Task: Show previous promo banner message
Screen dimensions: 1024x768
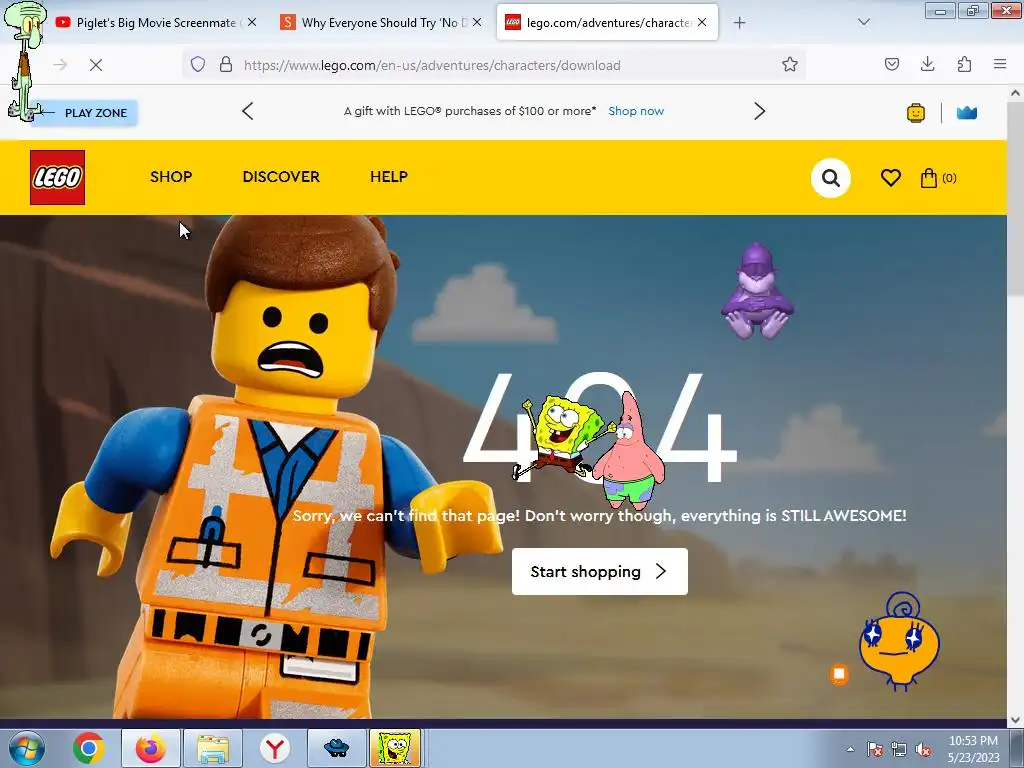Action: click(248, 111)
